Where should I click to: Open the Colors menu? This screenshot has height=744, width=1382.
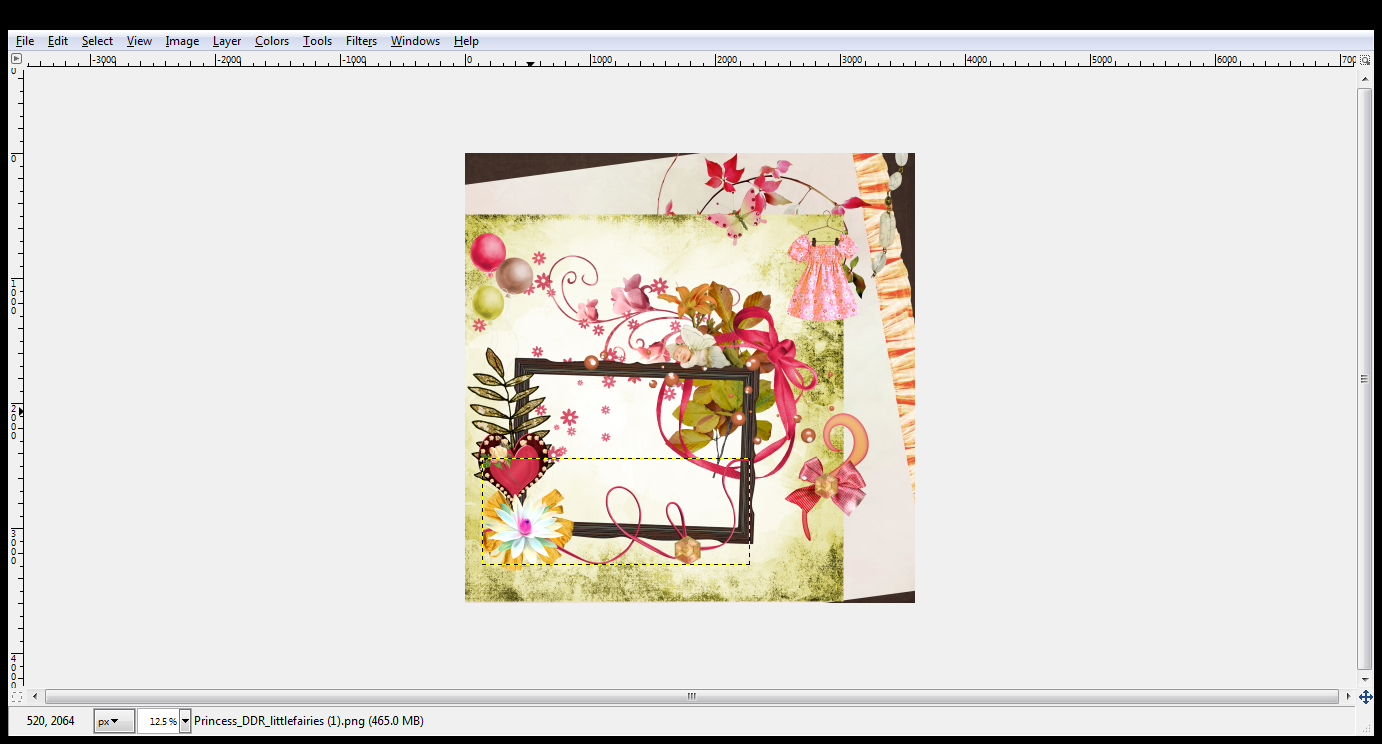[x=271, y=41]
